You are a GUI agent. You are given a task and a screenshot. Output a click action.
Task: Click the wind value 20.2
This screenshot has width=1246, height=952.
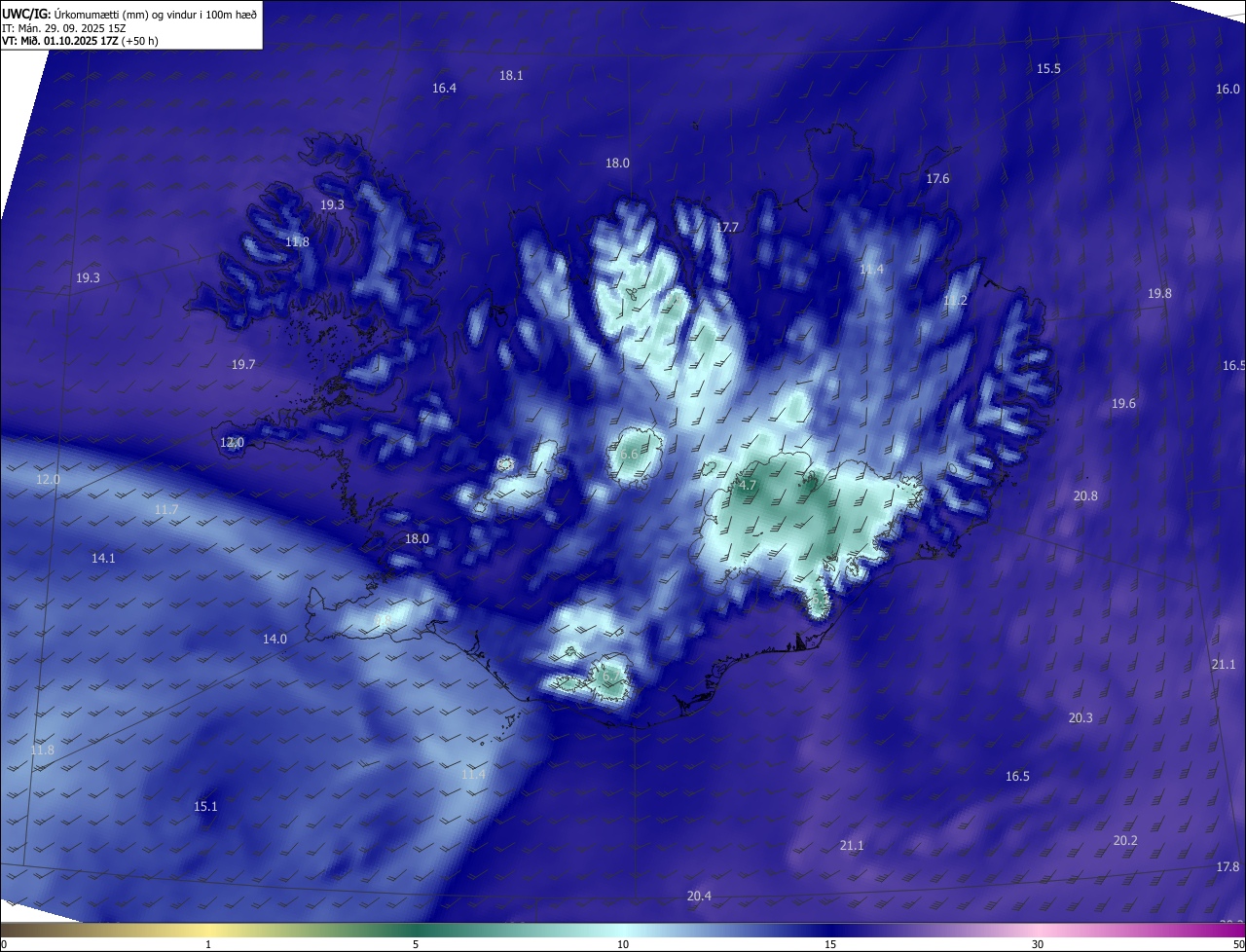tap(1125, 840)
